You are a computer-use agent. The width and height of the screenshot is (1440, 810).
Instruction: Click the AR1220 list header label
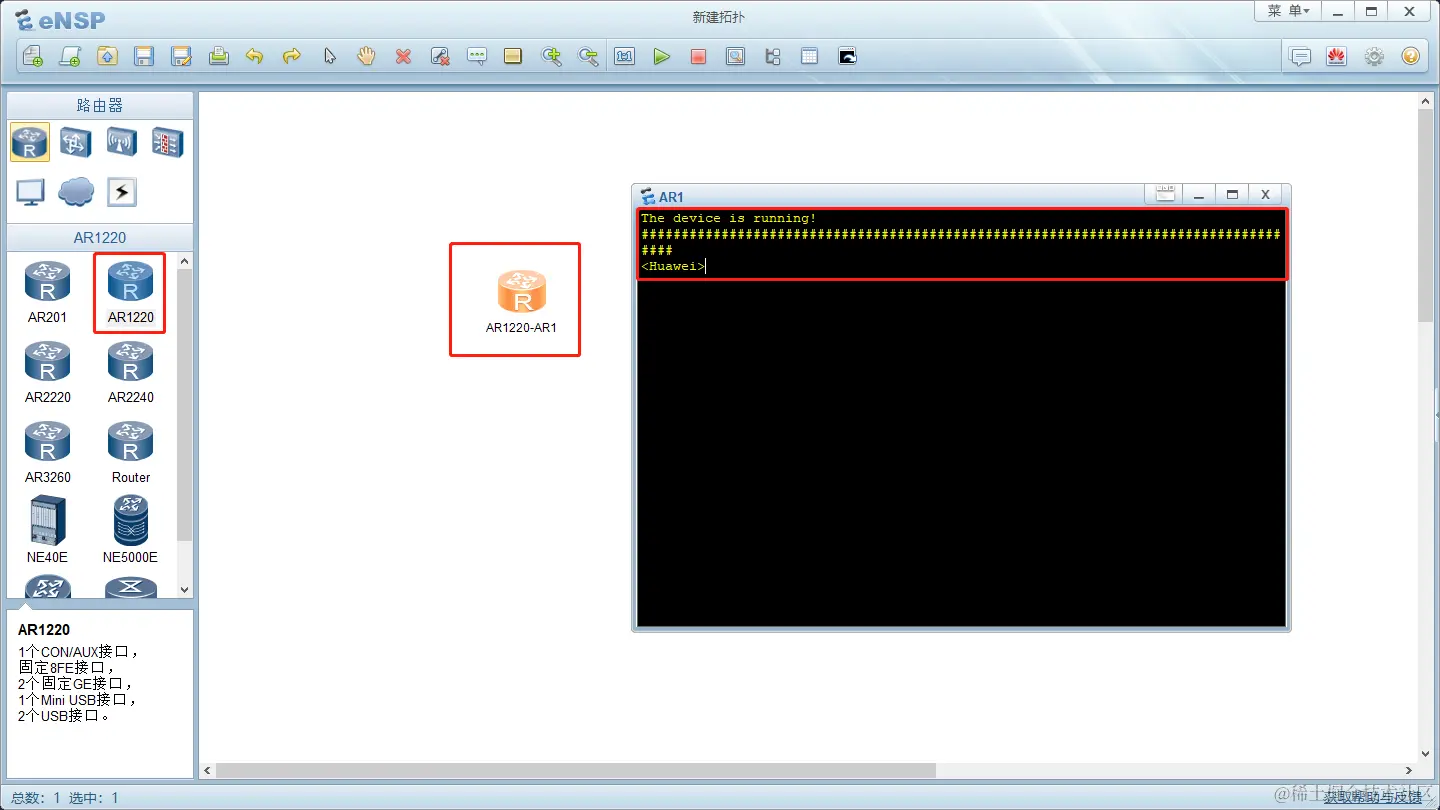point(100,238)
